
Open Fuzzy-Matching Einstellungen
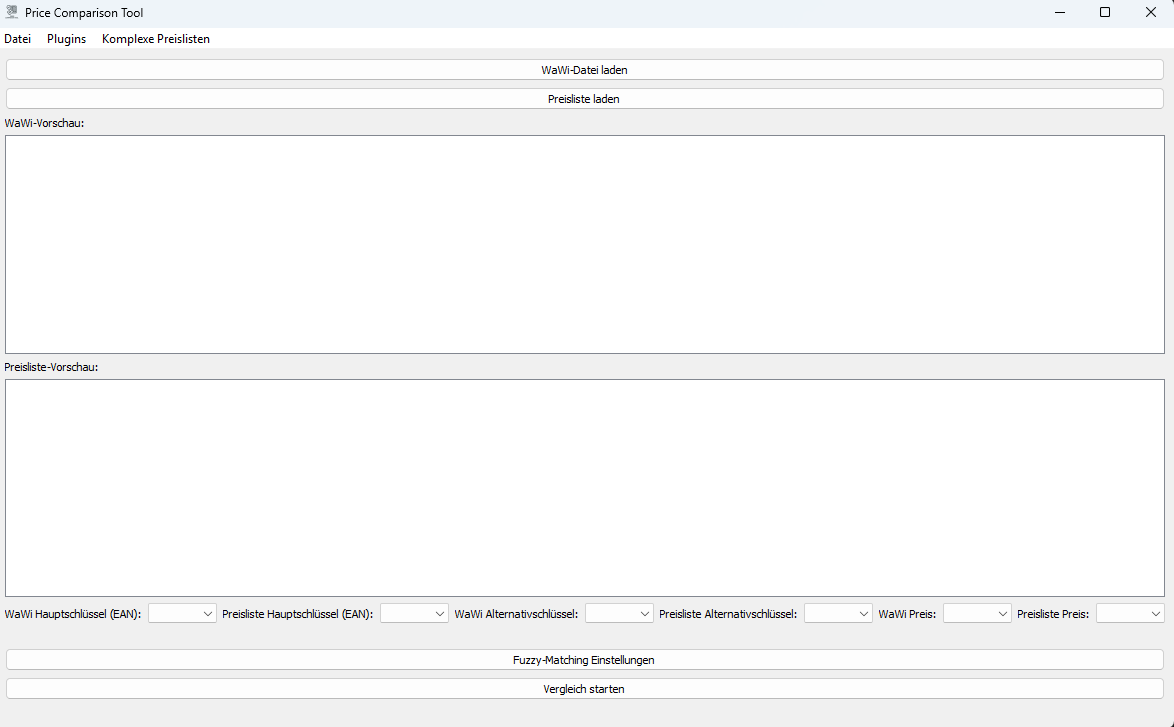coord(584,660)
